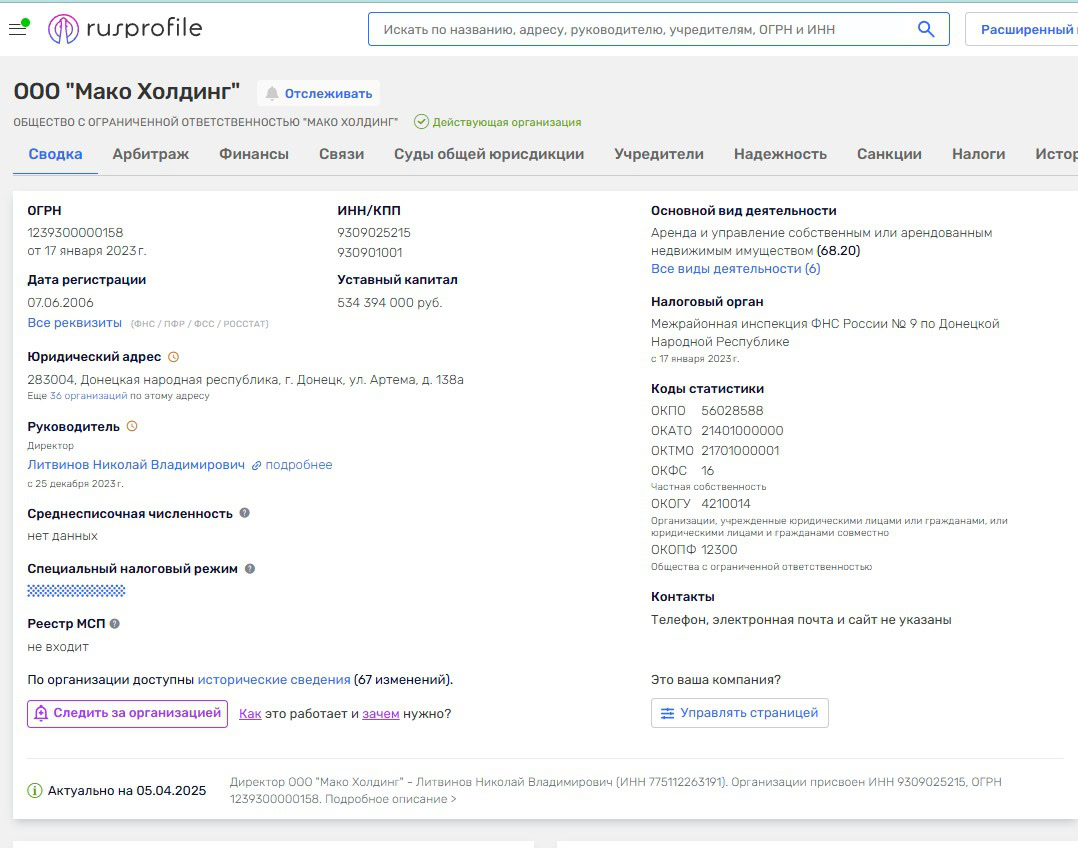Click ОГРН value 1239300000158
Screen dimensions: 1078x848
coord(75,232)
